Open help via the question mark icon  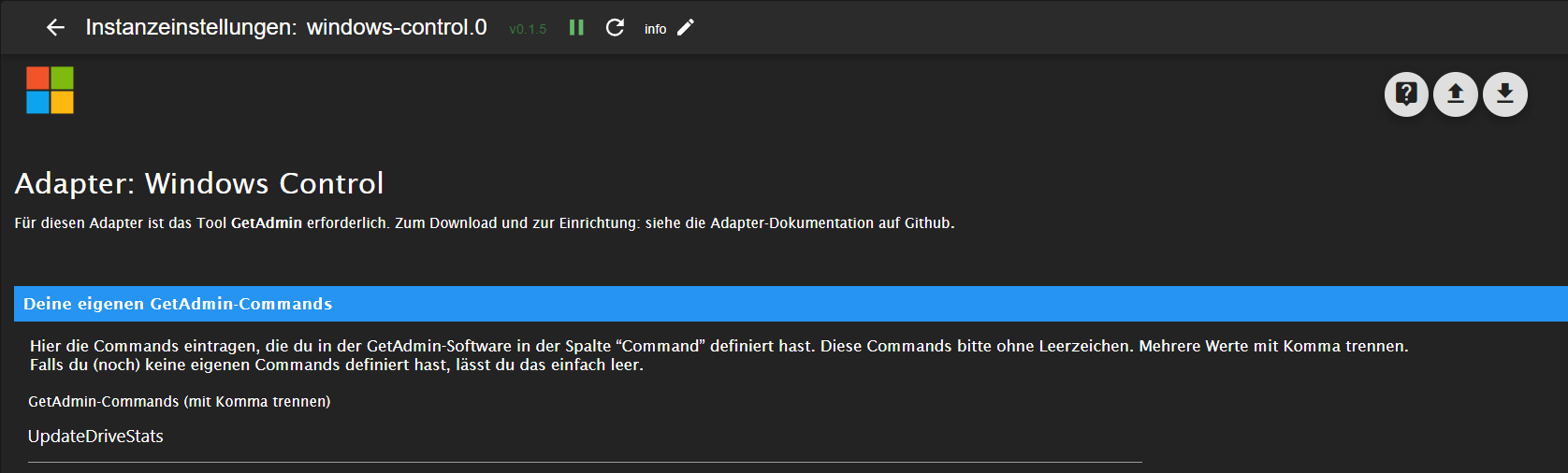coord(1406,94)
